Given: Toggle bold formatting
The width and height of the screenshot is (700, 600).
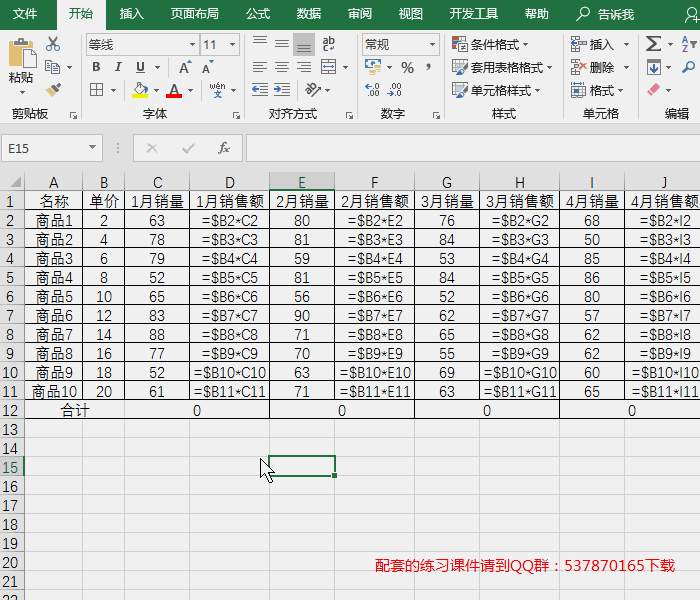Looking at the screenshot, I should [x=96, y=67].
